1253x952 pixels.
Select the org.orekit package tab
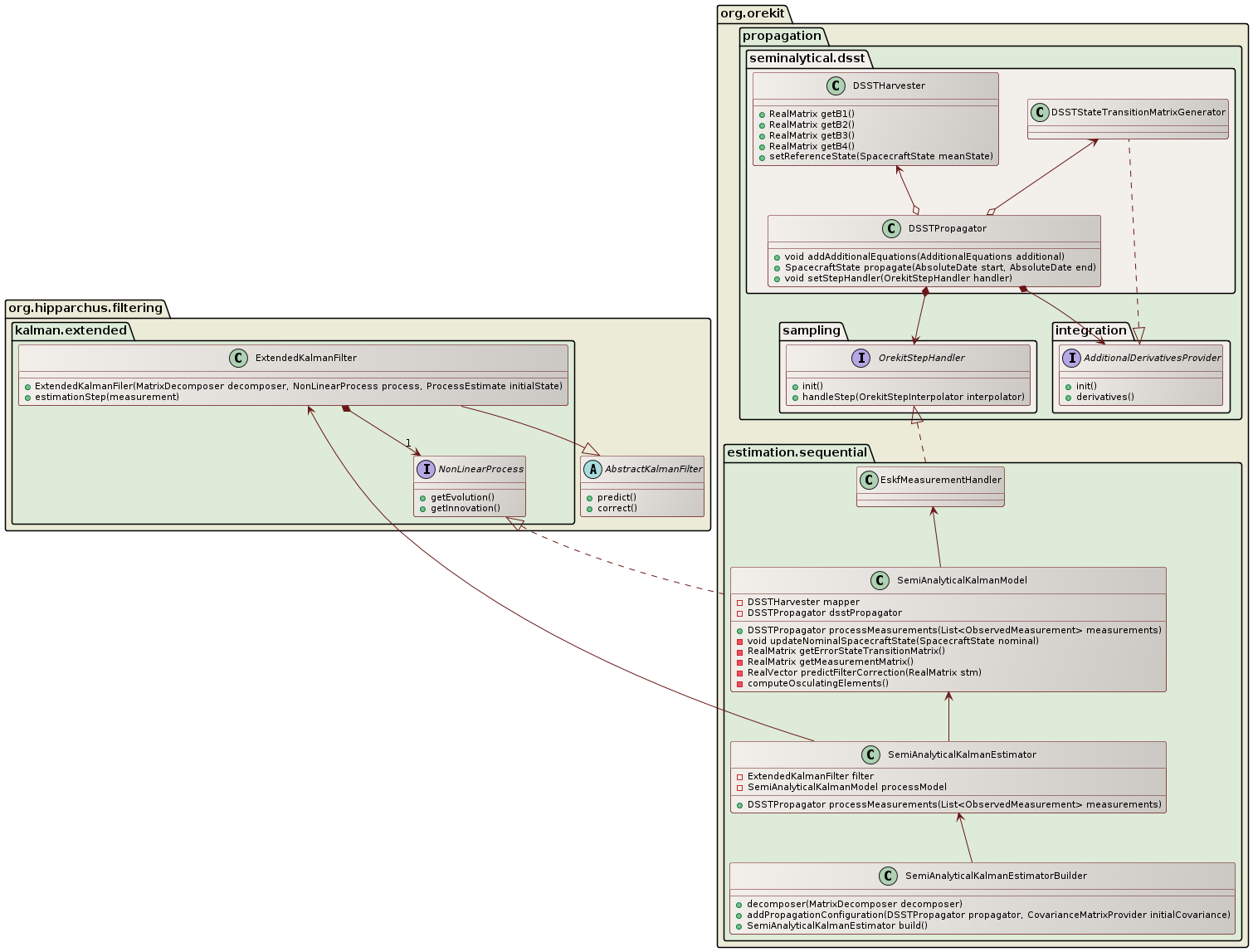point(752,14)
